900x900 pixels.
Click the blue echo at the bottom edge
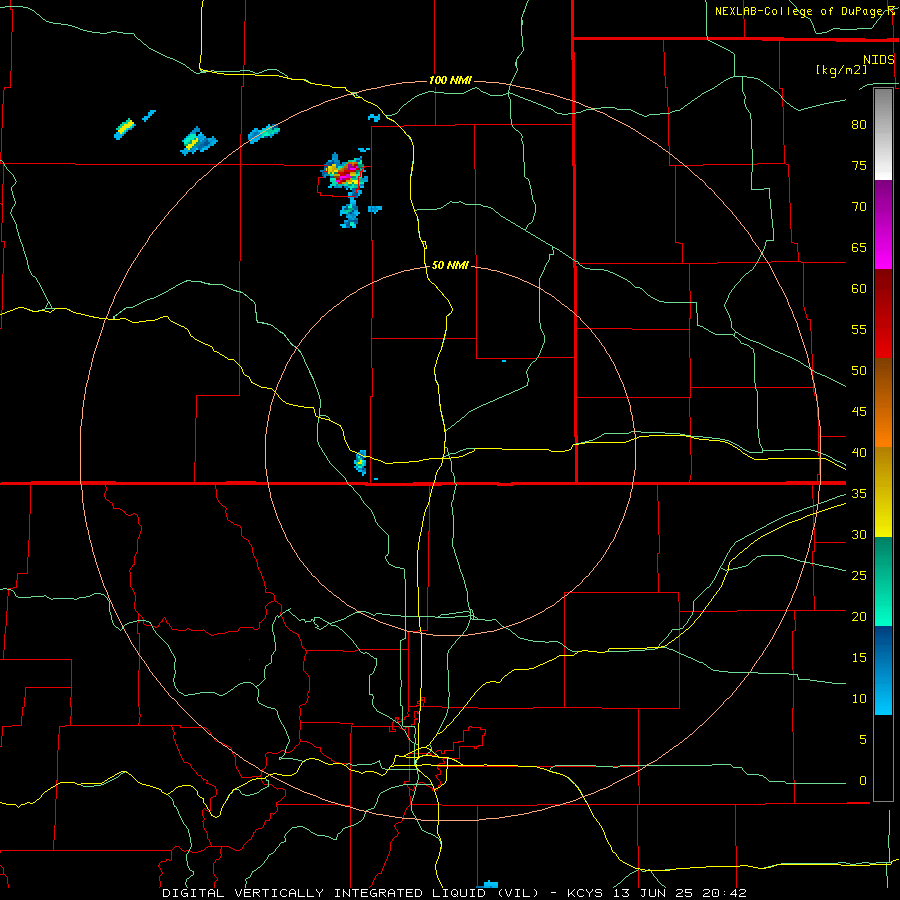click(489, 885)
